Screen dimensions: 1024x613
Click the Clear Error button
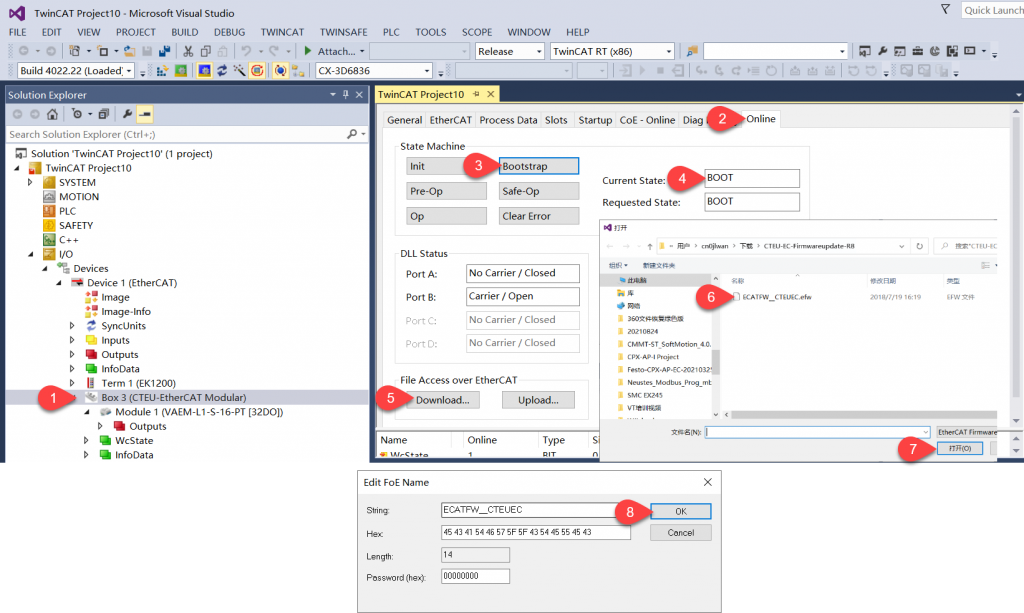point(539,216)
